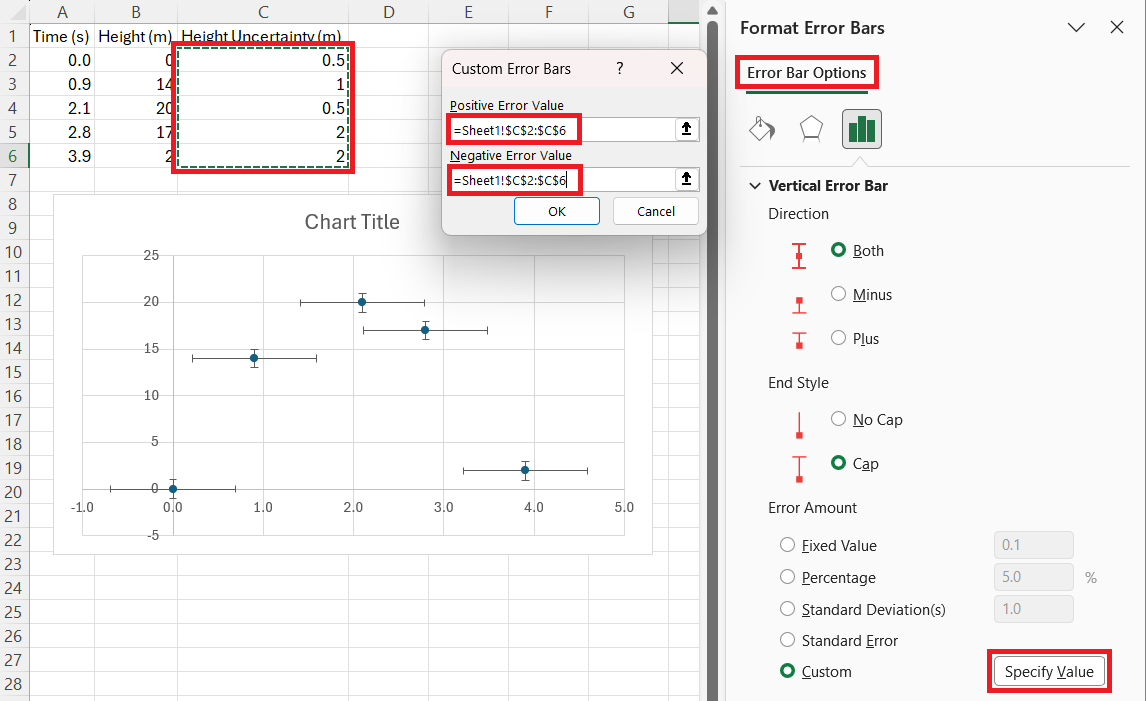
Task: Close the Format Error Bars pane
Action: coord(1117,28)
